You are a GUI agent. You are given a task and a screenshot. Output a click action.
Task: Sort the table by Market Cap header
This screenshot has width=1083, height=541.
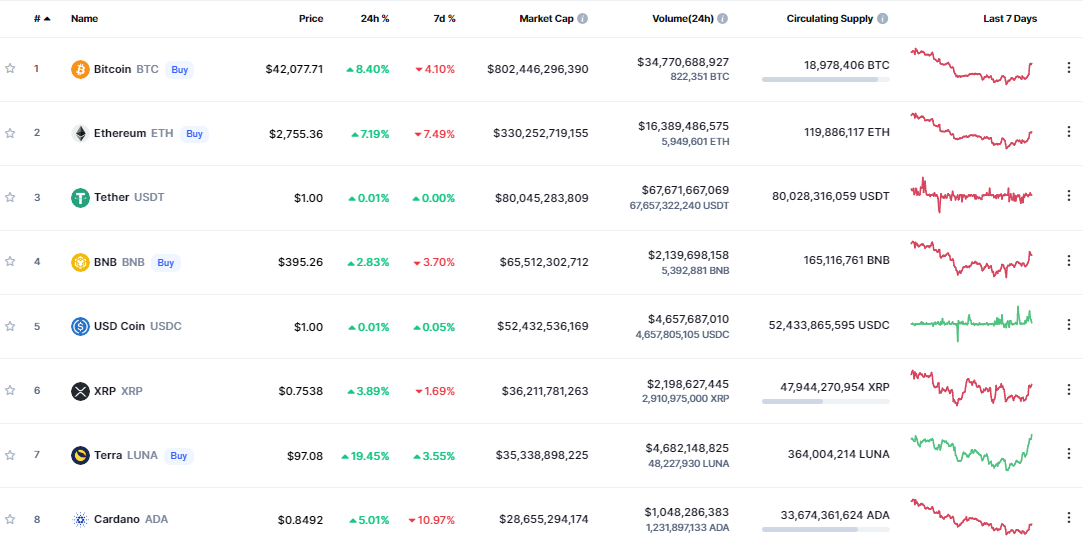pyautogui.click(x=546, y=19)
